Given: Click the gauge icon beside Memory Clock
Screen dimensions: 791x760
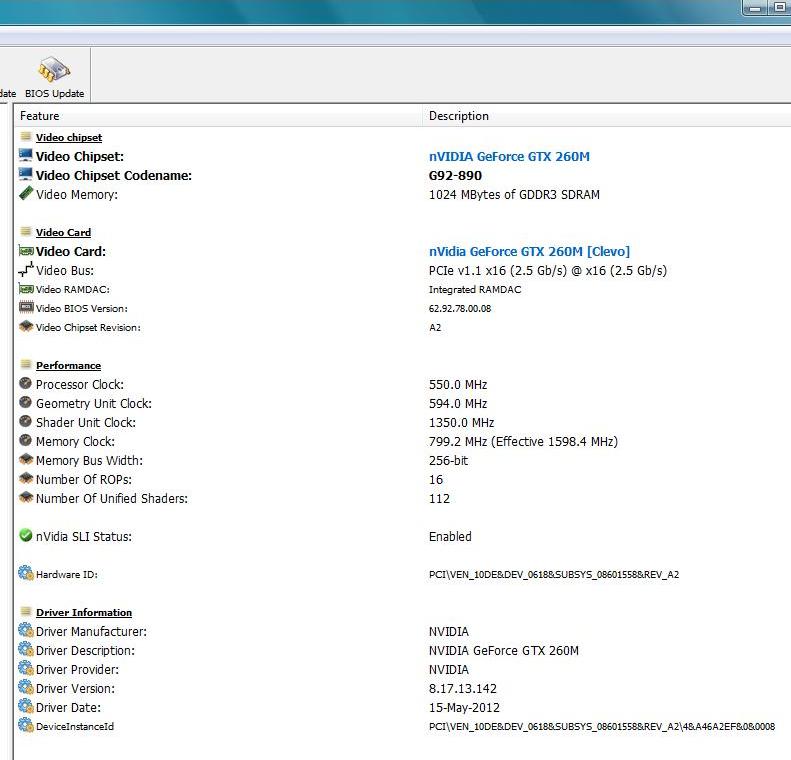Looking at the screenshot, I should point(25,440).
